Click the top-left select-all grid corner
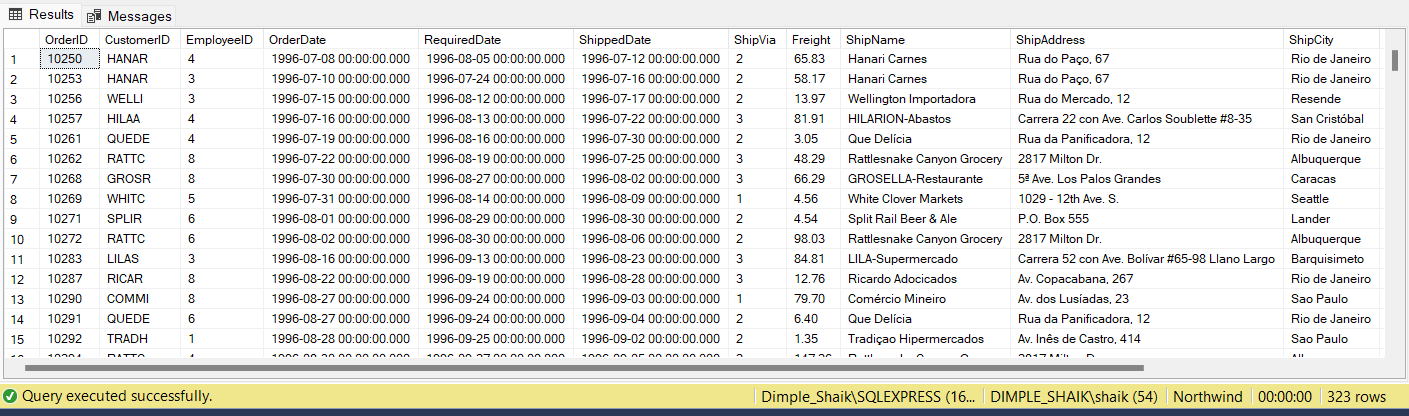Image resolution: width=1409 pixels, height=416 pixels. 20,39
